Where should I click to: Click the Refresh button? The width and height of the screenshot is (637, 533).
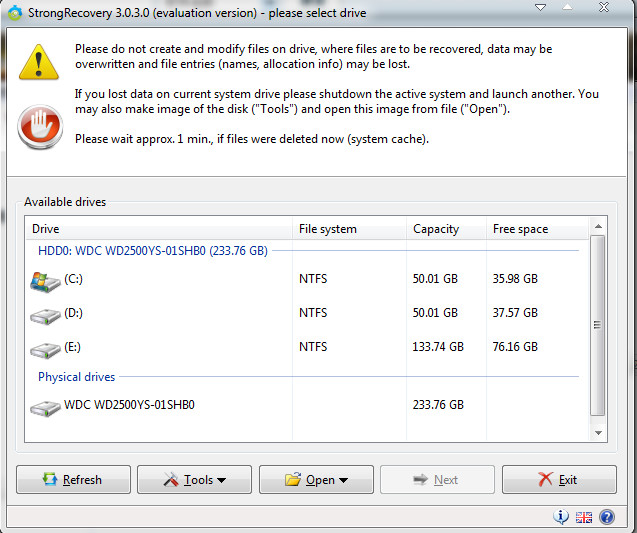point(74,479)
